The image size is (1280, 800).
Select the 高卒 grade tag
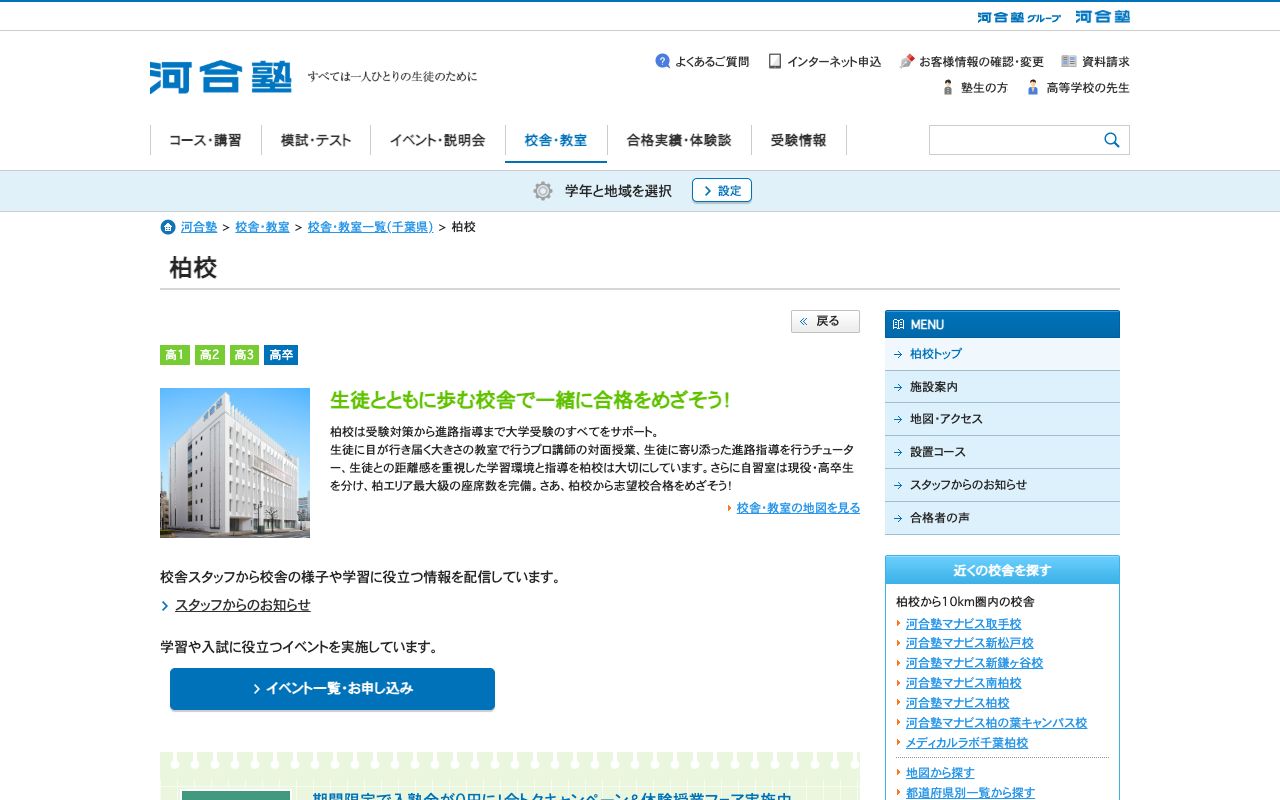click(281, 355)
